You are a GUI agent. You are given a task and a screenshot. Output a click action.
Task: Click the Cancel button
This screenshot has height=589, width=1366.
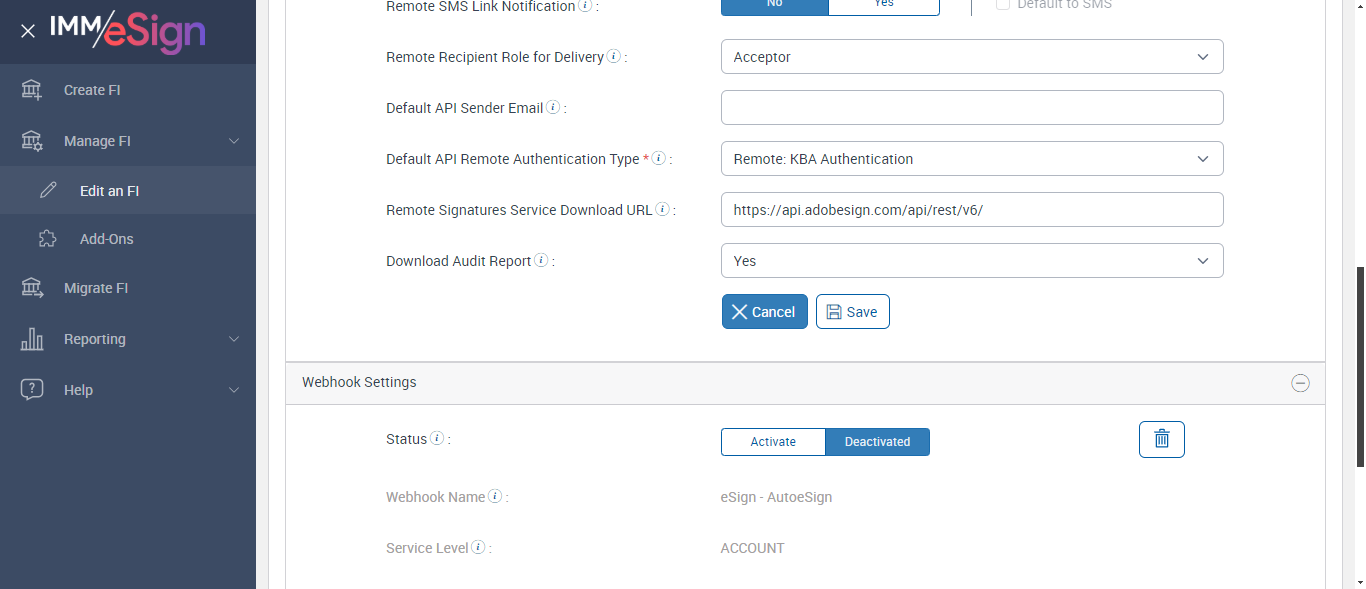pos(764,312)
